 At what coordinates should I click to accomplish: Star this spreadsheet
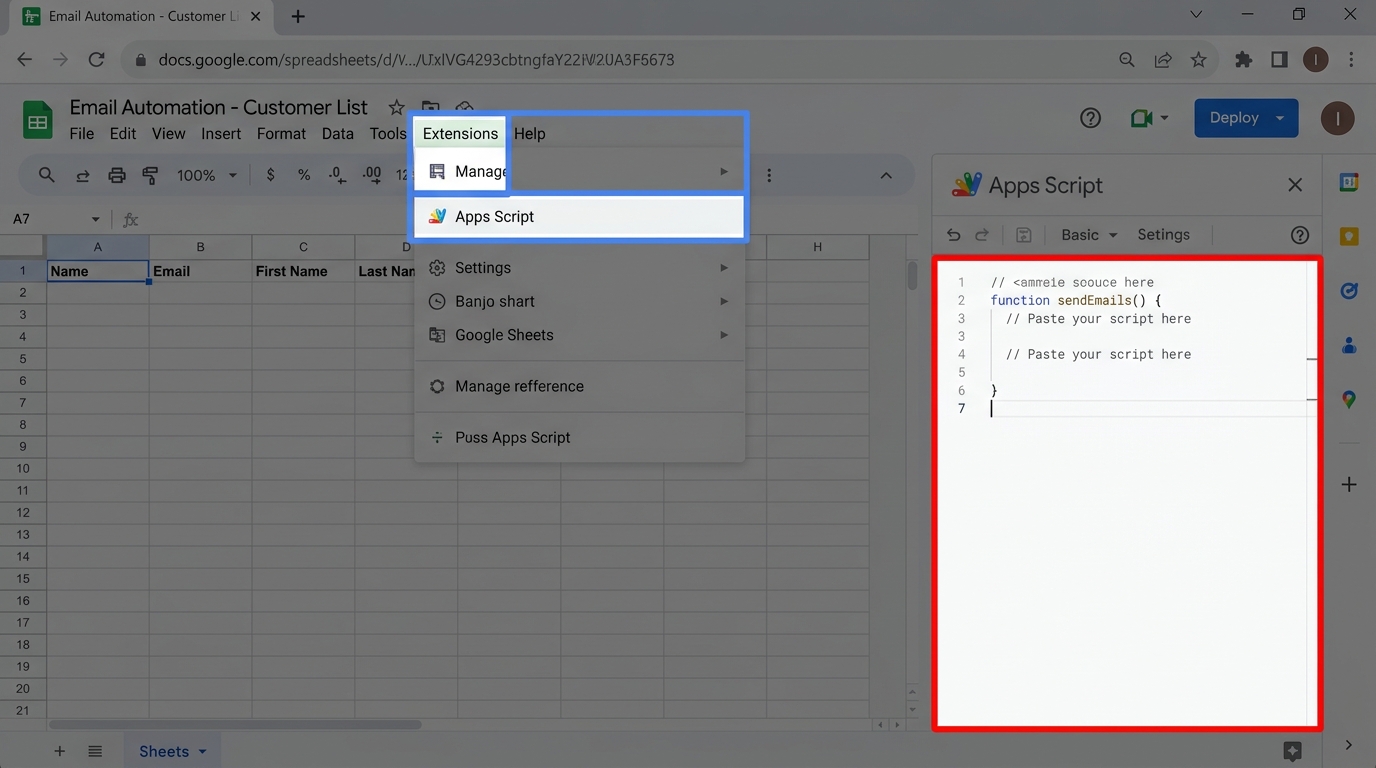[x=396, y=108]
